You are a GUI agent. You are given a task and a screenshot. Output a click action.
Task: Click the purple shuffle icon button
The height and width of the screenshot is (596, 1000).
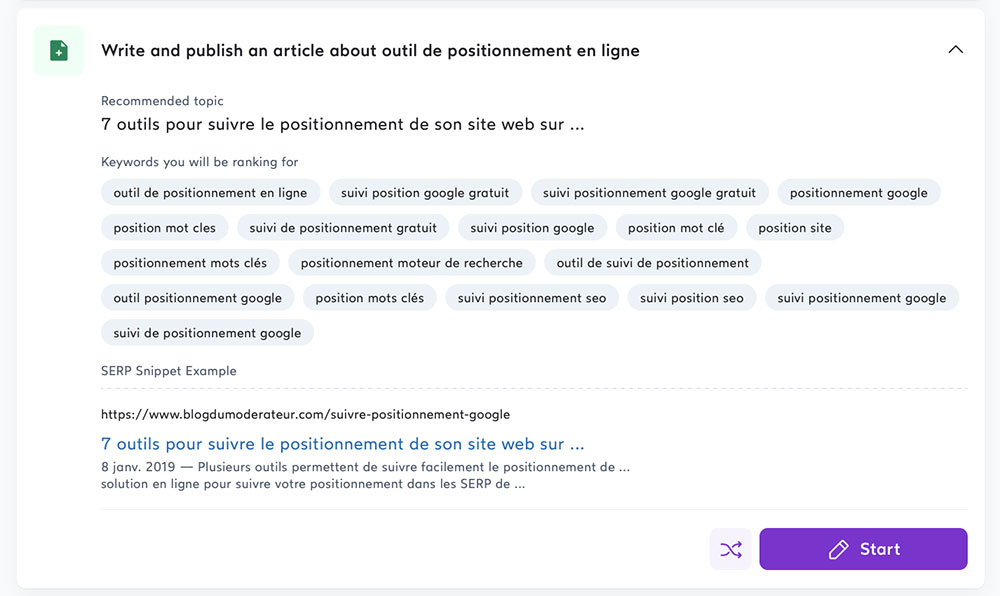730,549
